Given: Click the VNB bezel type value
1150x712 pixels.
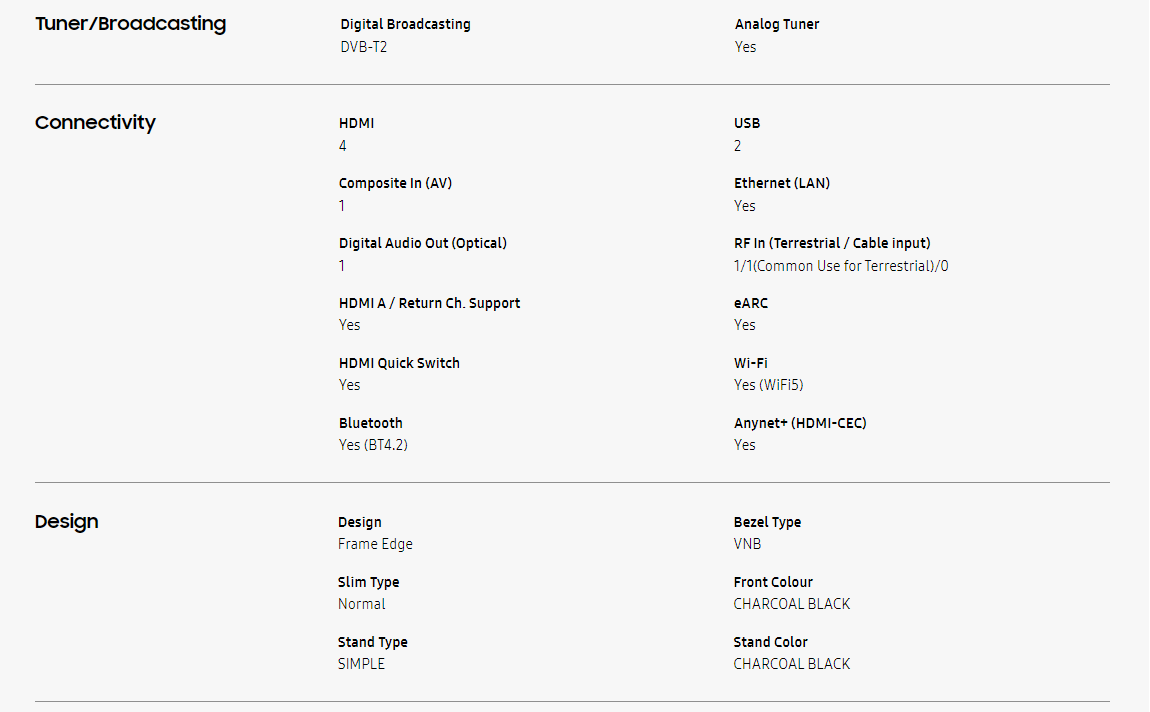Looking at the screenshot, I should (747, 544).
